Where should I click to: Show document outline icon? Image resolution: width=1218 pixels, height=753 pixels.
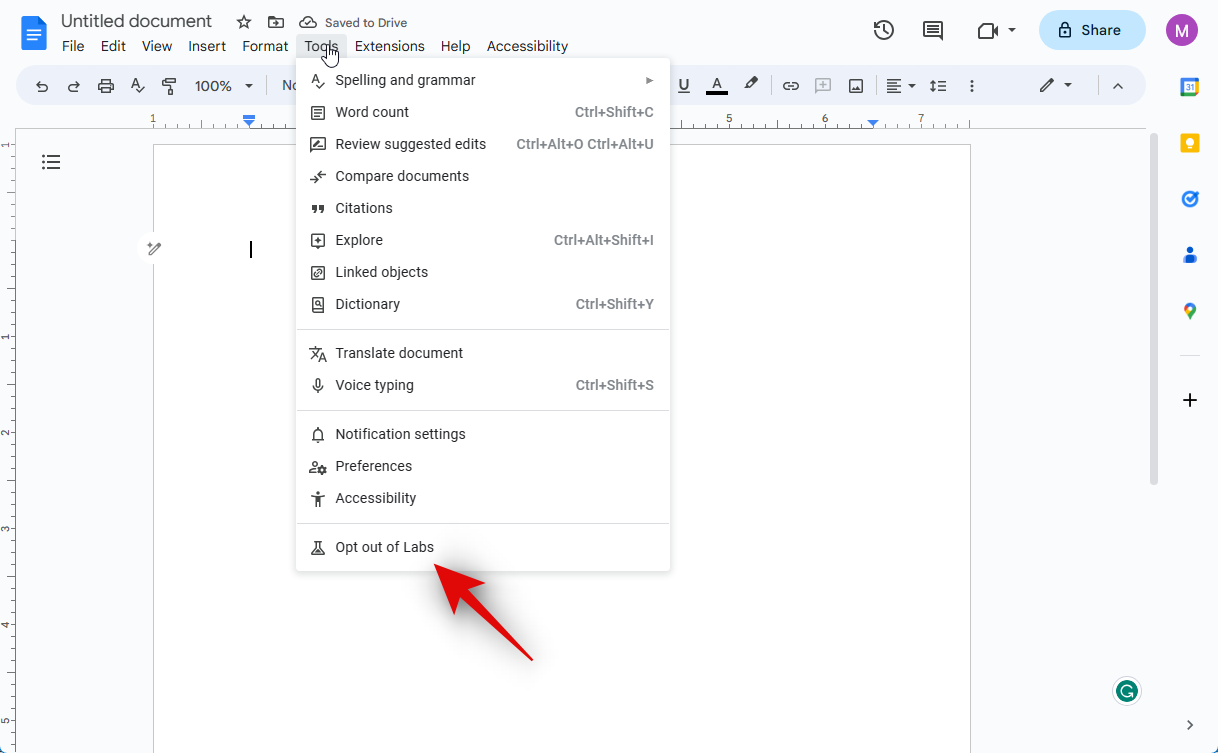51,162
